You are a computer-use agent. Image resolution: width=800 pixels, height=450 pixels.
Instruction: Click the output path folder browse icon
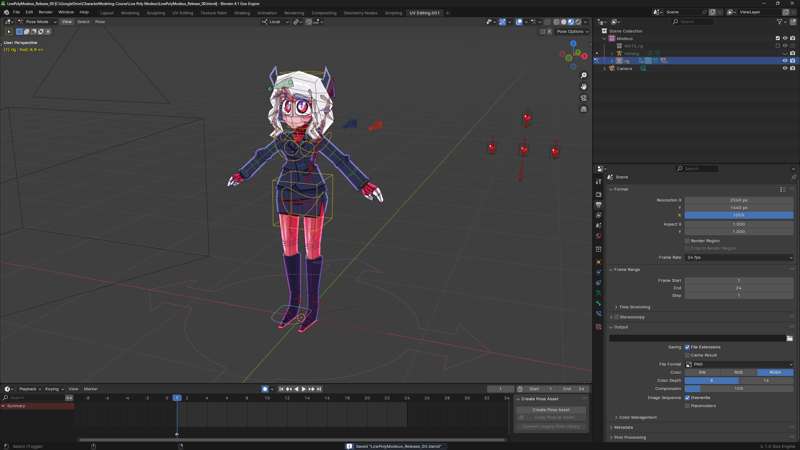789,338
